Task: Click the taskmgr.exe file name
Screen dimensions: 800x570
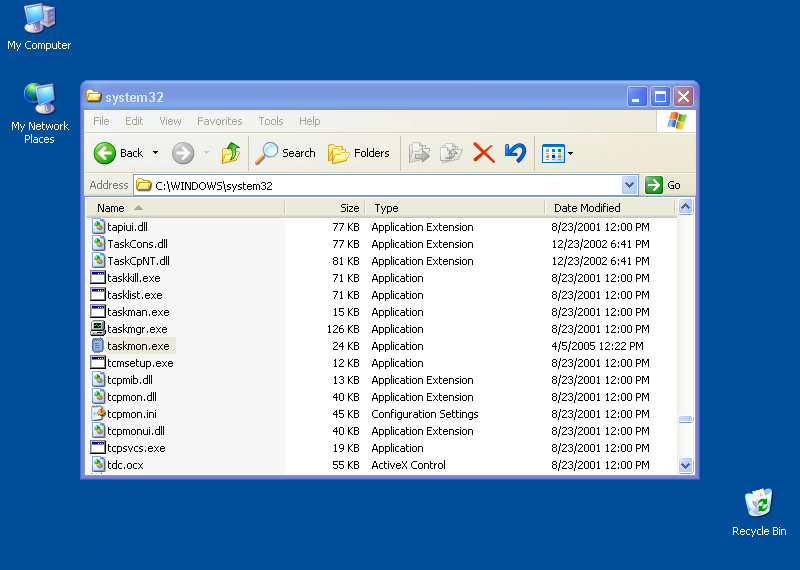Action: tap(137, 329)
